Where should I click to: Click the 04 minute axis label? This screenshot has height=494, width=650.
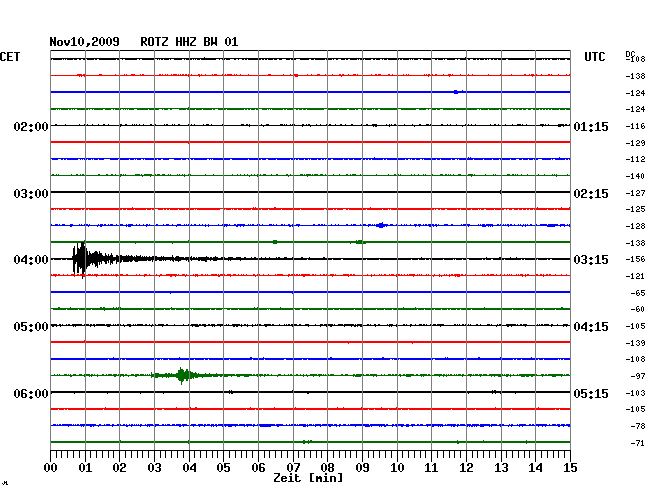click(x=189, y=468)
